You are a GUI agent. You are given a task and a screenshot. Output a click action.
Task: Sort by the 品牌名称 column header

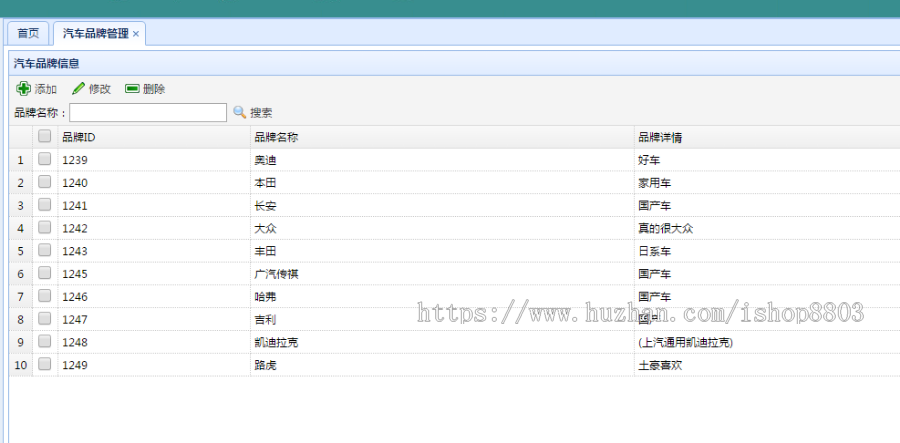coord(442,137)
